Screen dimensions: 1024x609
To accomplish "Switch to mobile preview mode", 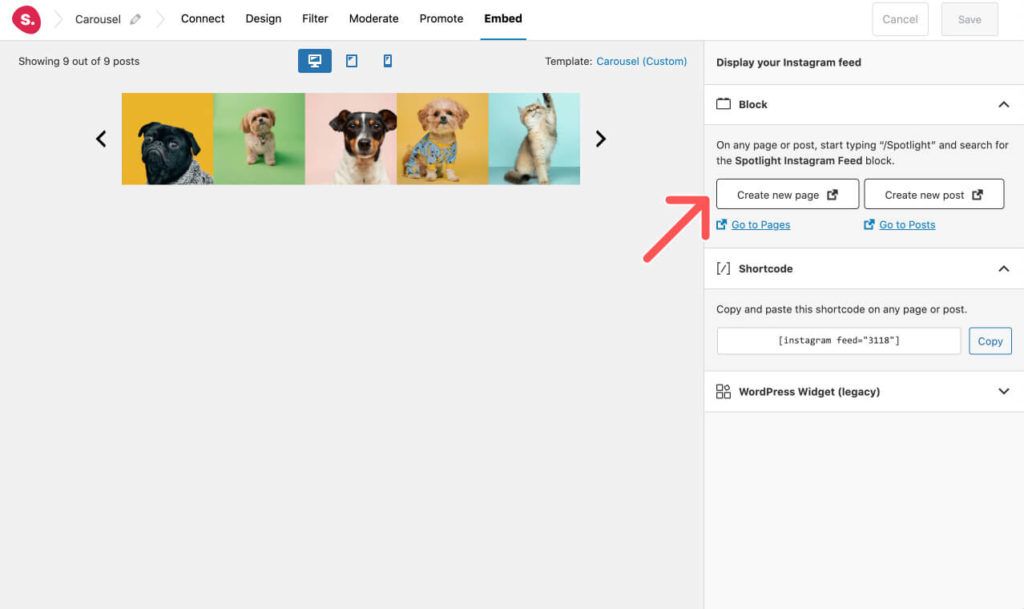I will (387, 60).
